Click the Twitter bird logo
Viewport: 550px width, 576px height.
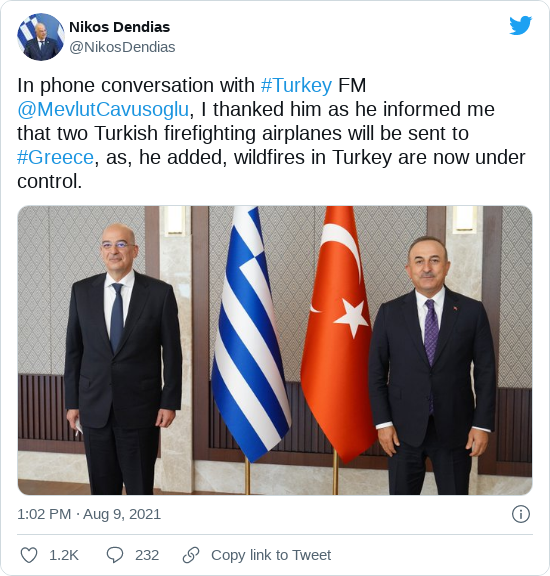(521, 25)
